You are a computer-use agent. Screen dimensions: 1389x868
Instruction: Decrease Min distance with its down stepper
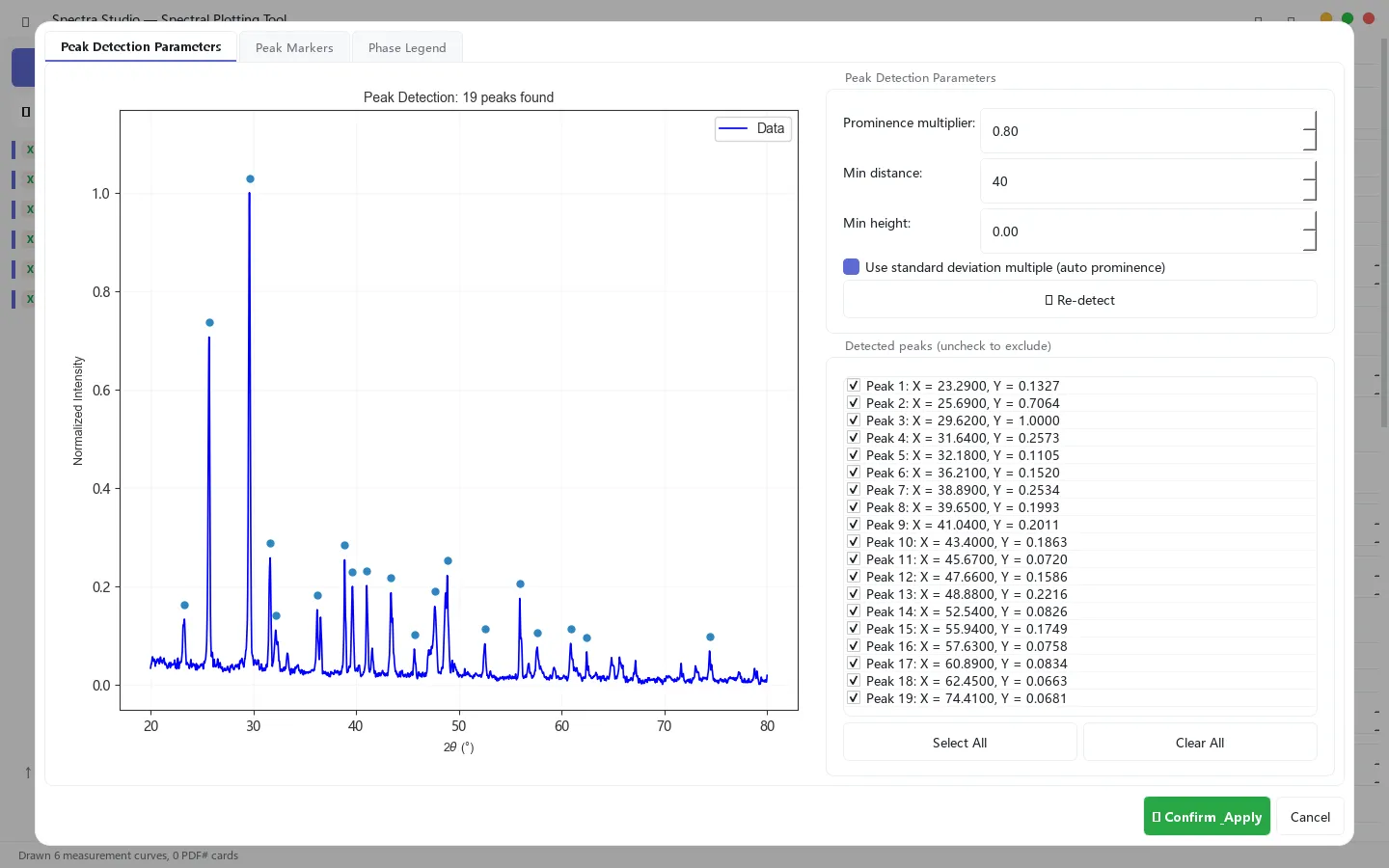click(1310, 191)
